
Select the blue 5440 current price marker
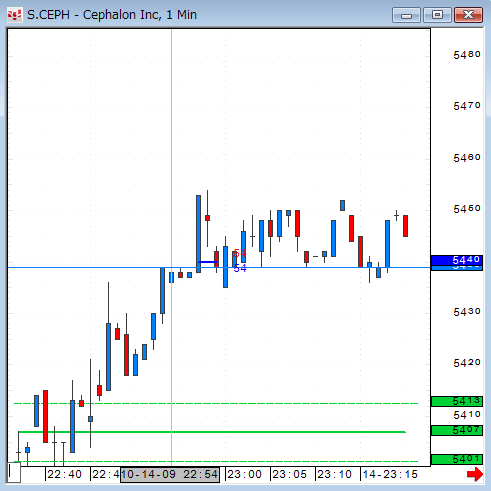click(x=457, y=260)
